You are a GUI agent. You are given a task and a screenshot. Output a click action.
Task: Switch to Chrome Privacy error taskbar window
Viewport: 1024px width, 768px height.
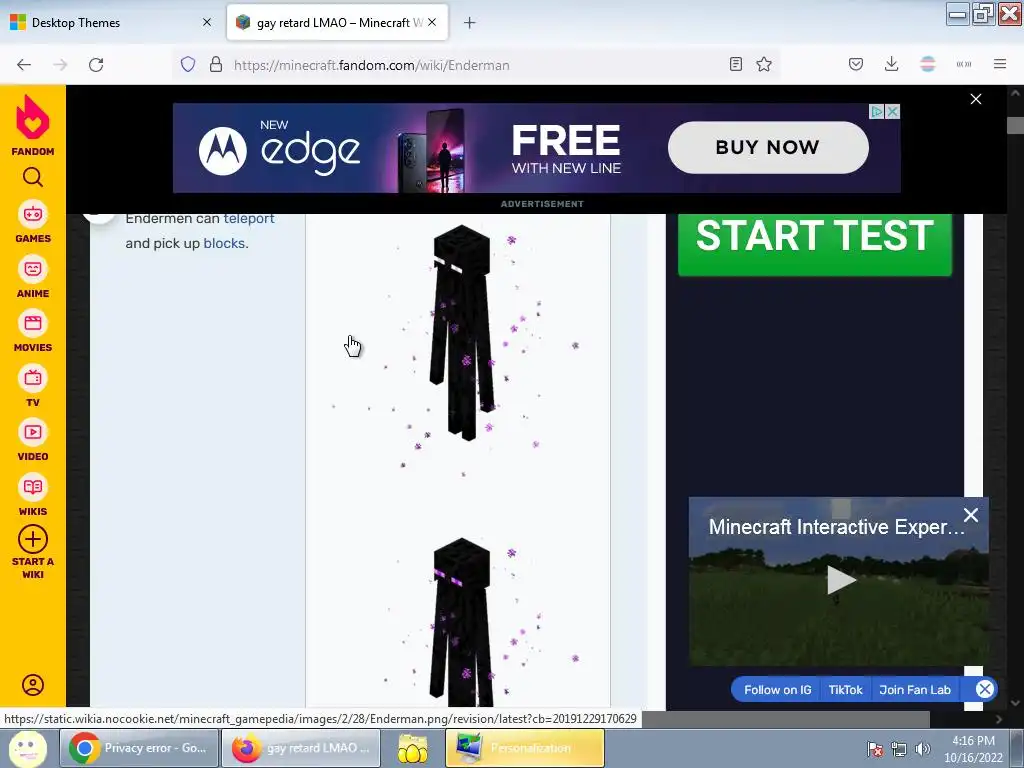point(139,748)
